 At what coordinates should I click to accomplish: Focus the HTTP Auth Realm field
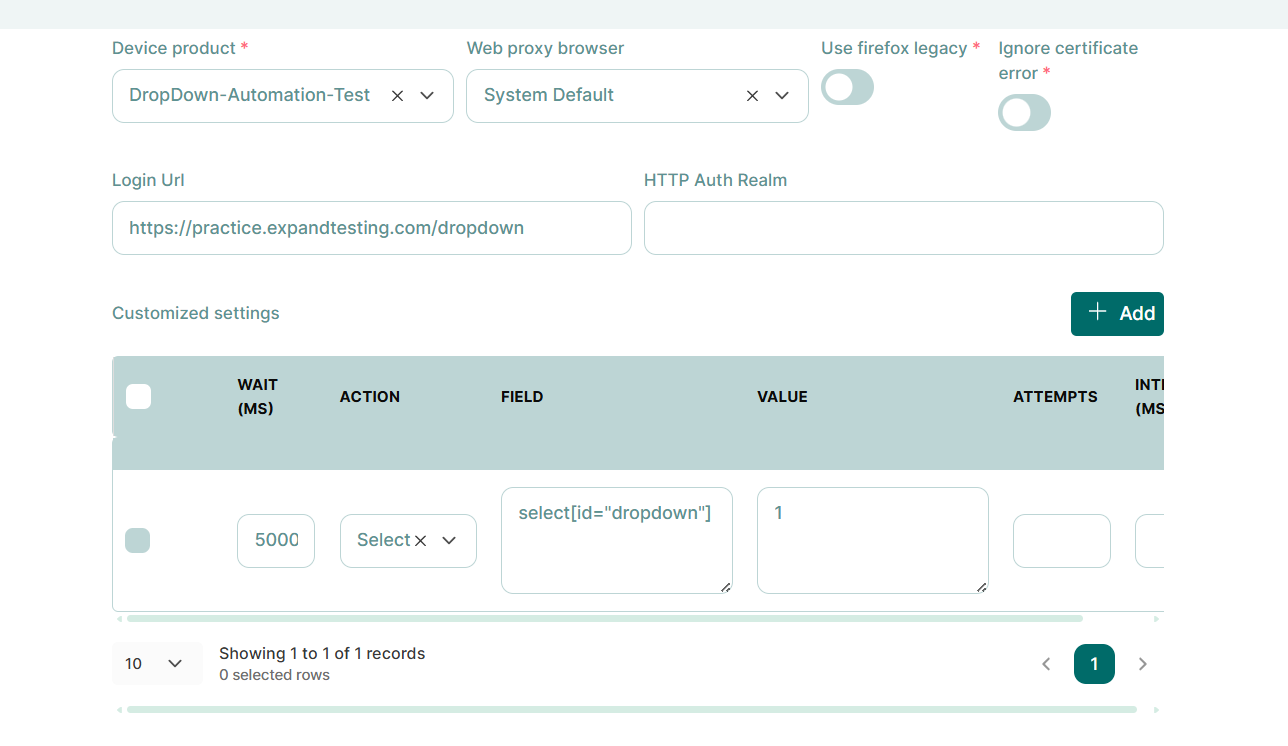pyautogui.click(x=903, y=228)
